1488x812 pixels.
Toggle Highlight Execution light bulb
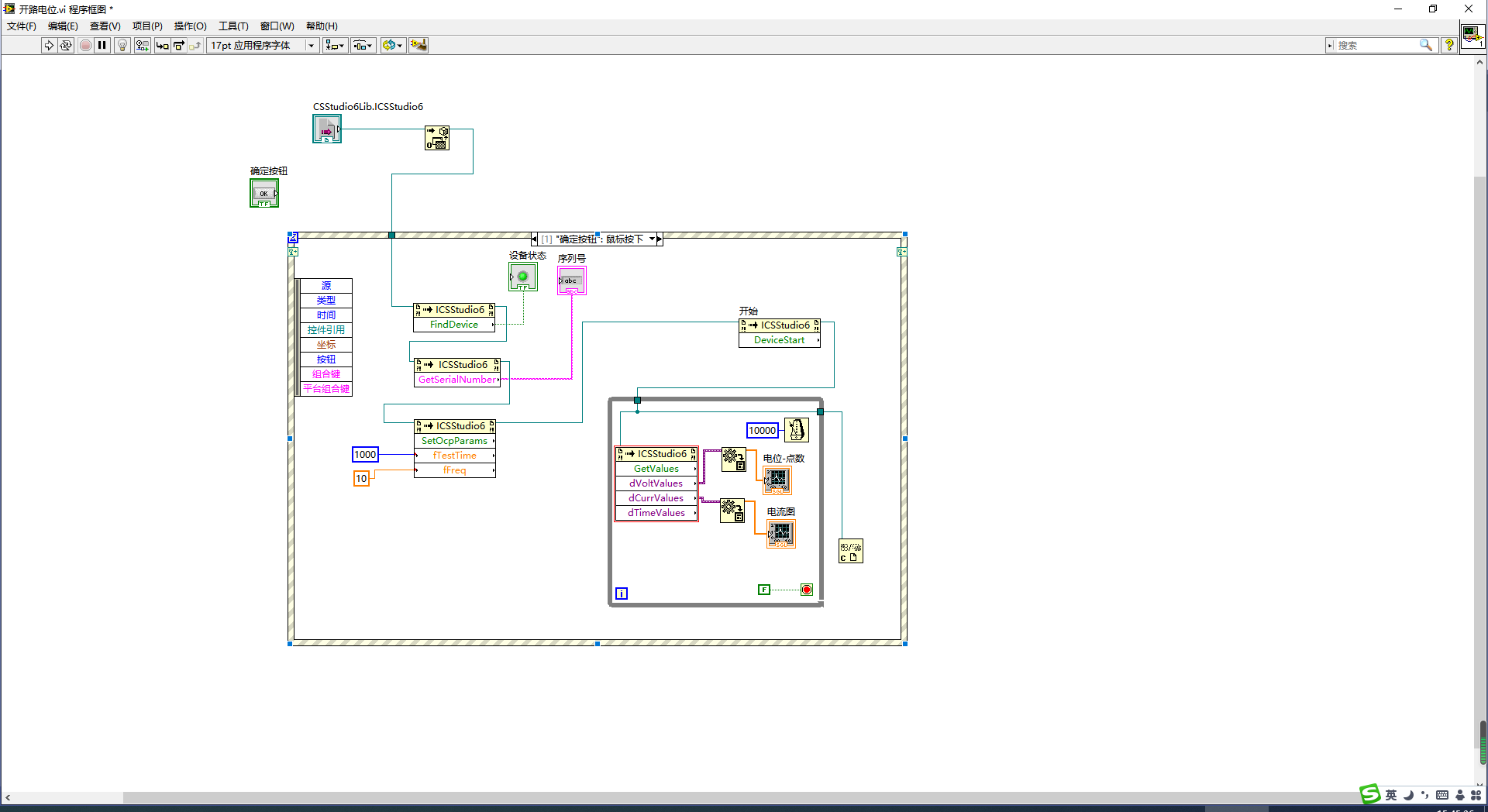[x=122, y=46]
